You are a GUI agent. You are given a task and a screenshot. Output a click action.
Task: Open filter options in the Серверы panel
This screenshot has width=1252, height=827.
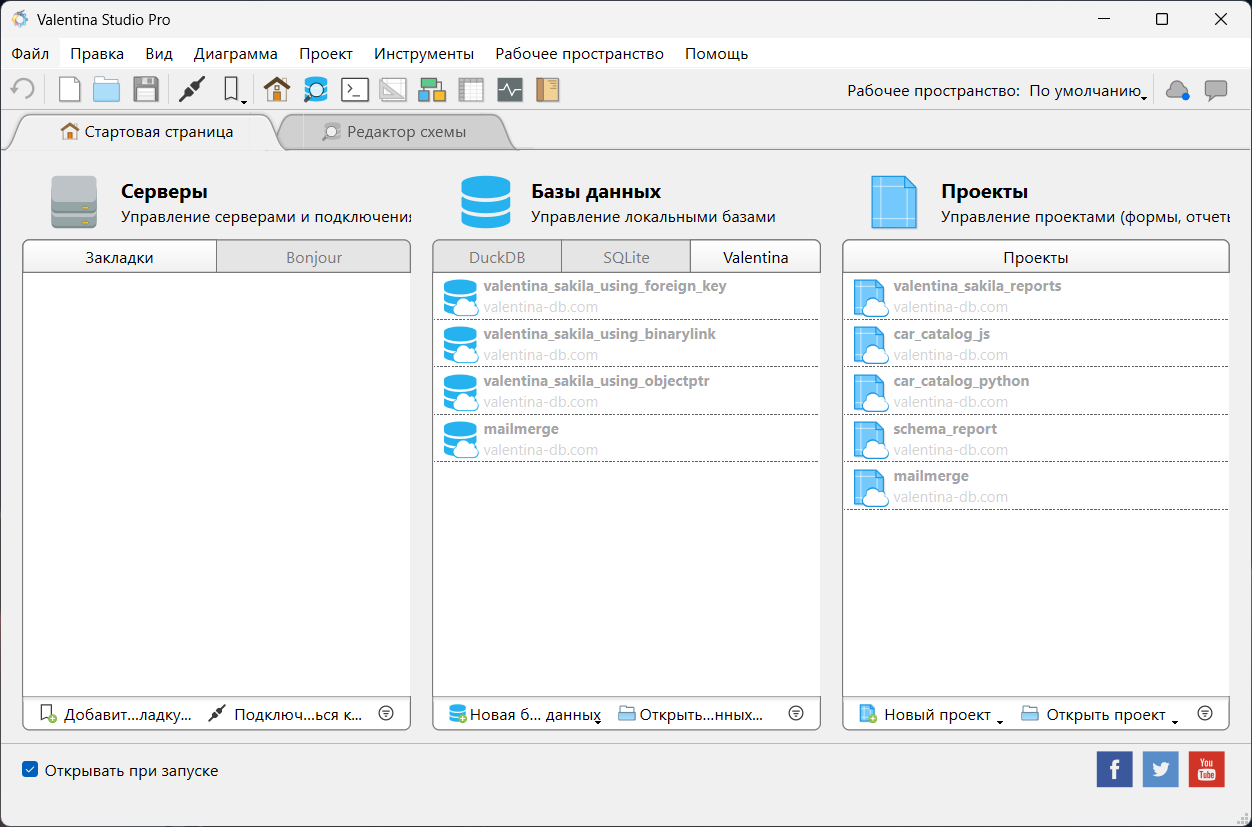[386, 714]
